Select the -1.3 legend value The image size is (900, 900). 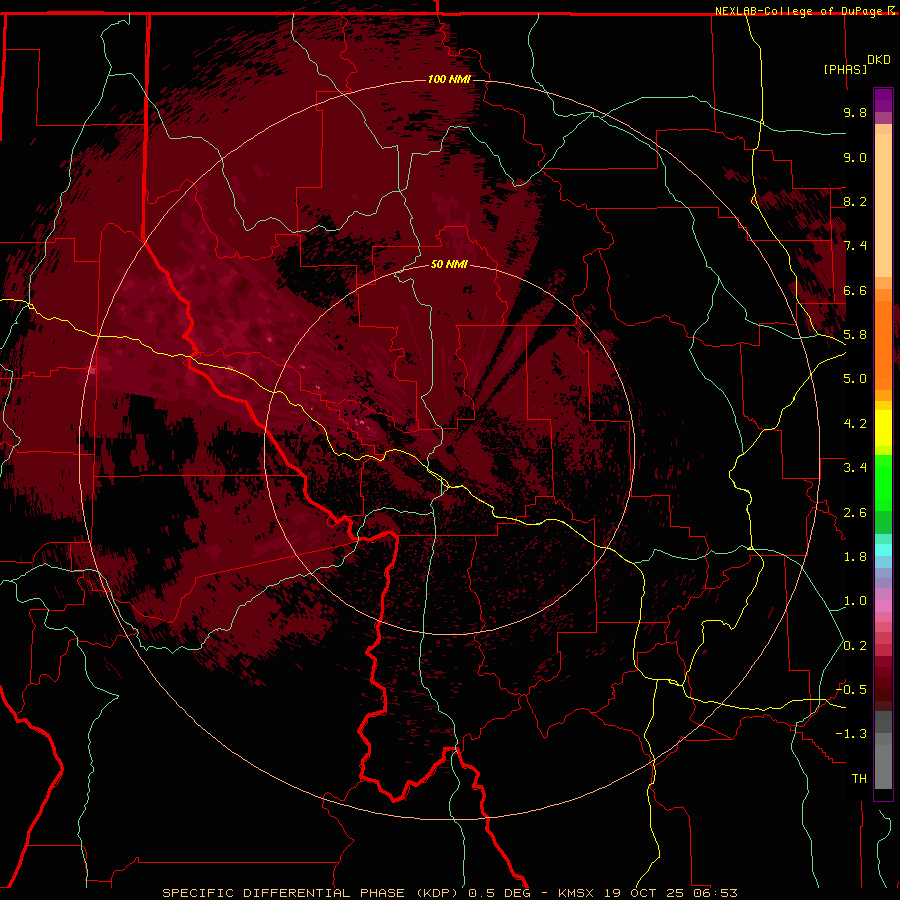(x=851, y=734)
